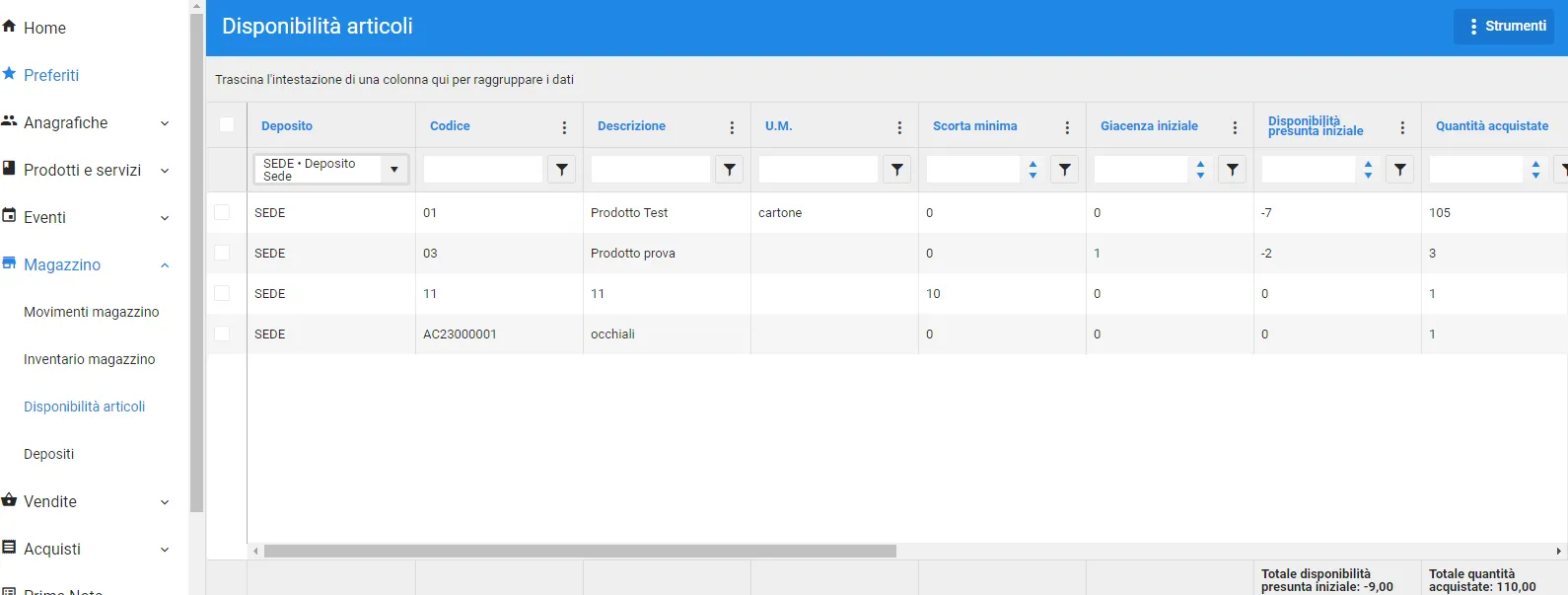Click Disponibilità presunta iniziale filter funnel
This screenshot has width=1568, height=595.
pyautogui.click(x=1399, y=170)
